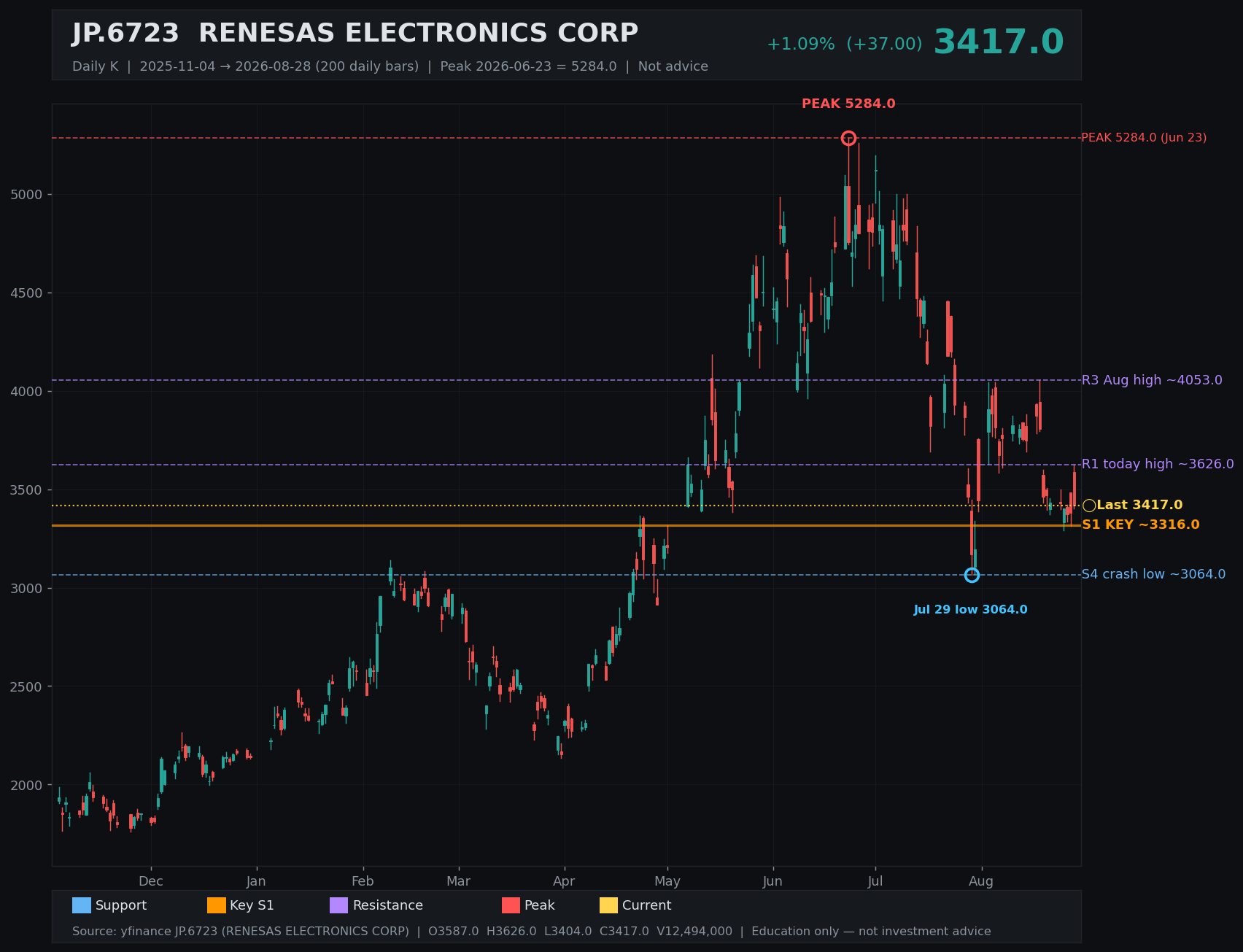
Task: Click the title 'JP.6723 RENESAS ELECTRONICS CORP'
Action: tap(355, 34)
